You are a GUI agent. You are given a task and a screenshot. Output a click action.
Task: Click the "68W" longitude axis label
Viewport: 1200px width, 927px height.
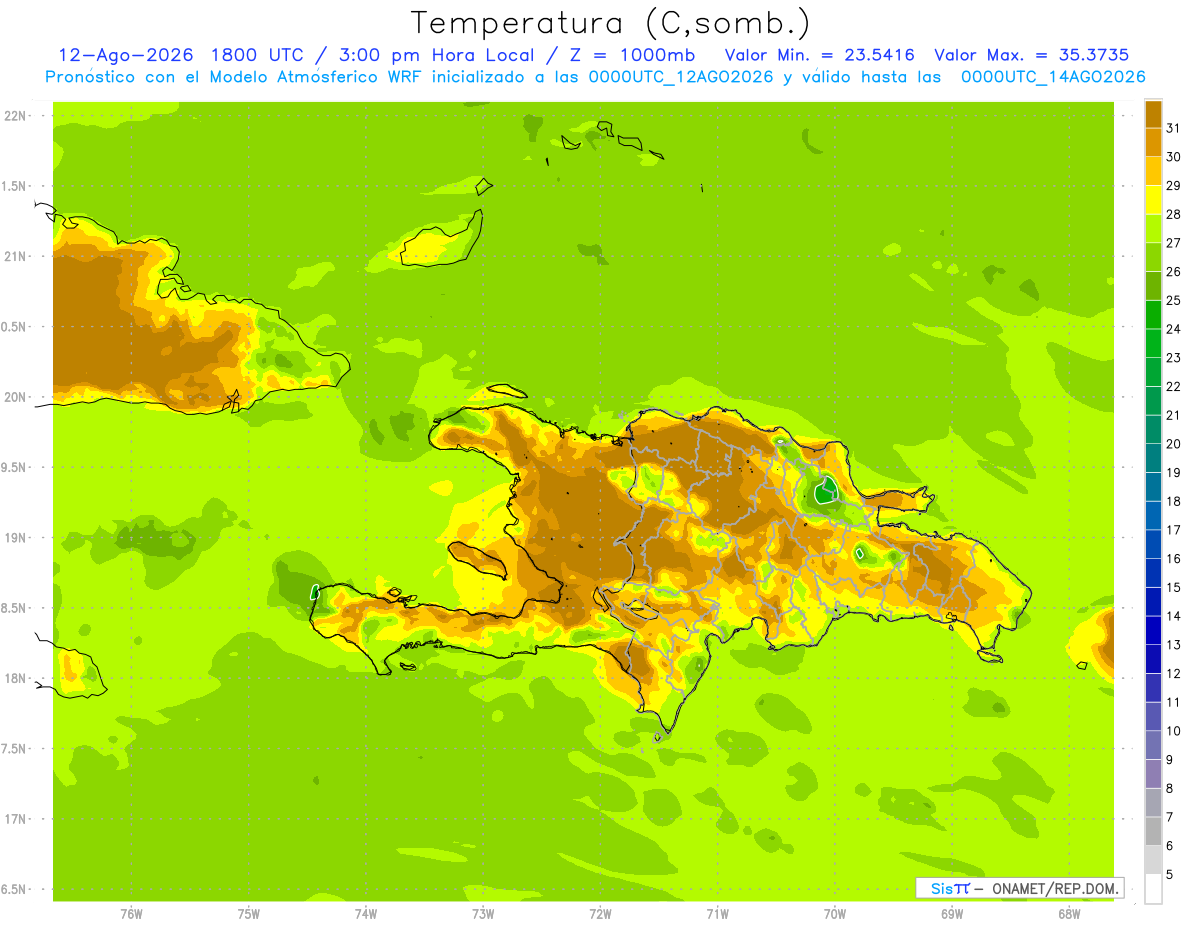pos(1069,914)
